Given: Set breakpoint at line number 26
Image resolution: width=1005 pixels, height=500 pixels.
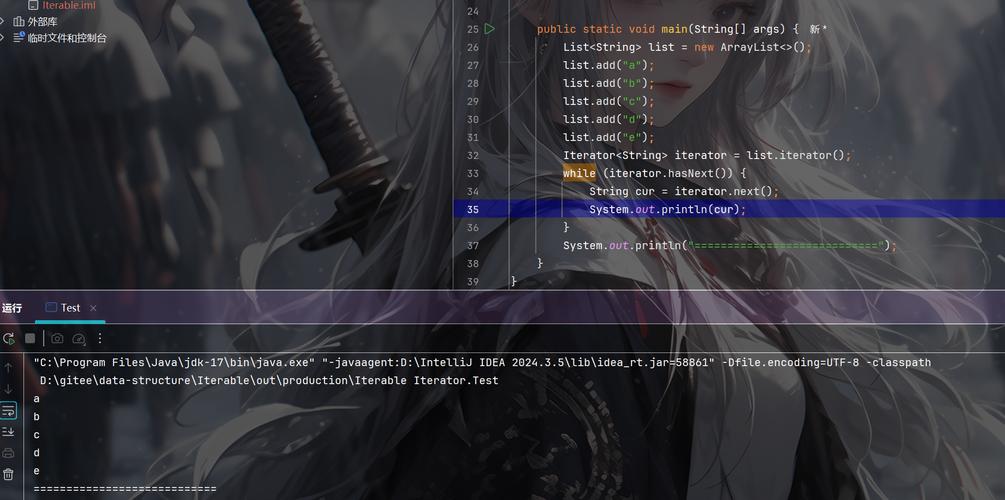Looking at the screenshot, I should point(473,47).
